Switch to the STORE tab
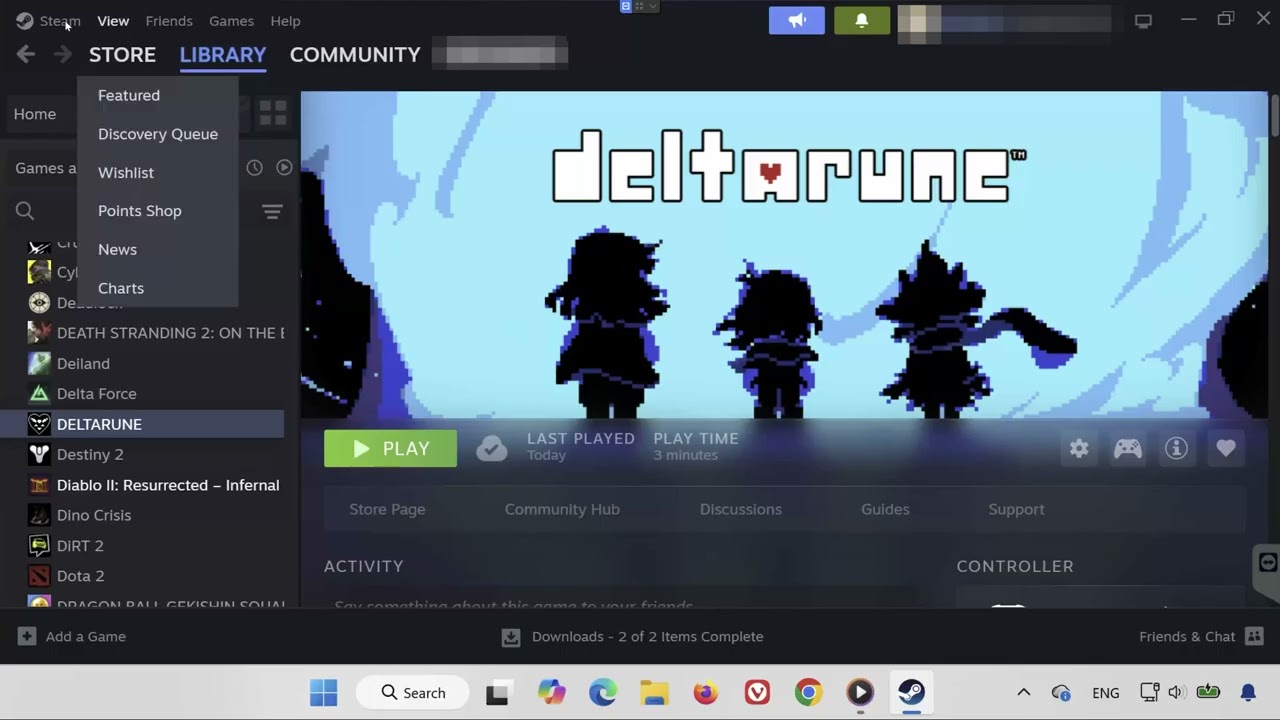 pos(122,54)
